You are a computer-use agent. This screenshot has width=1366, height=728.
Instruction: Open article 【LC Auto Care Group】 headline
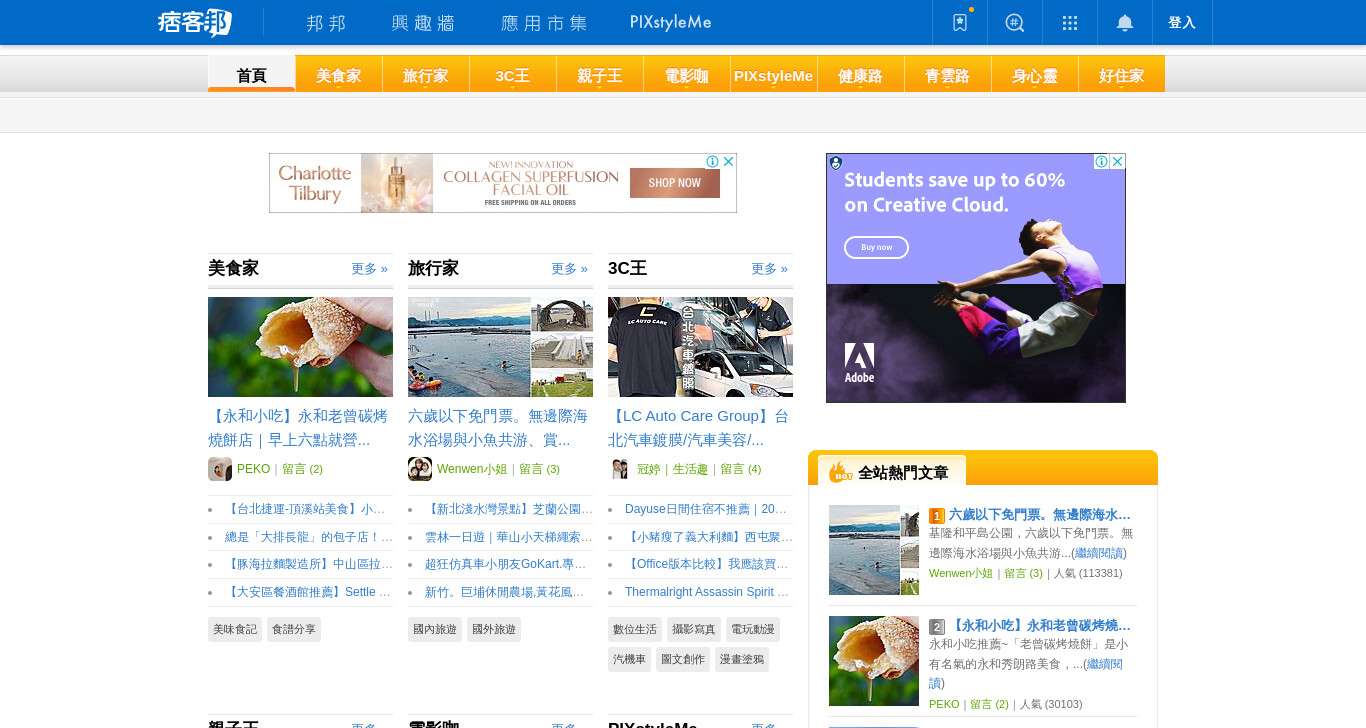(698, 428)
